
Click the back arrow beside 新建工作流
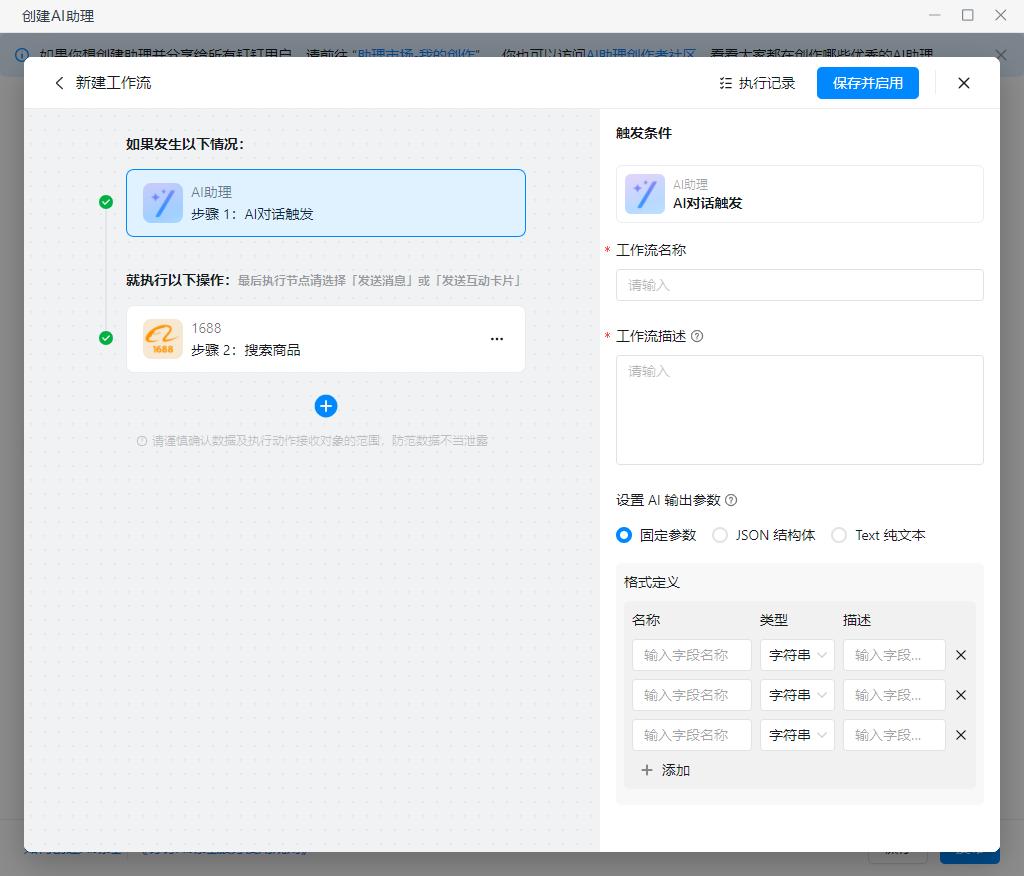[x=59, y=83]
